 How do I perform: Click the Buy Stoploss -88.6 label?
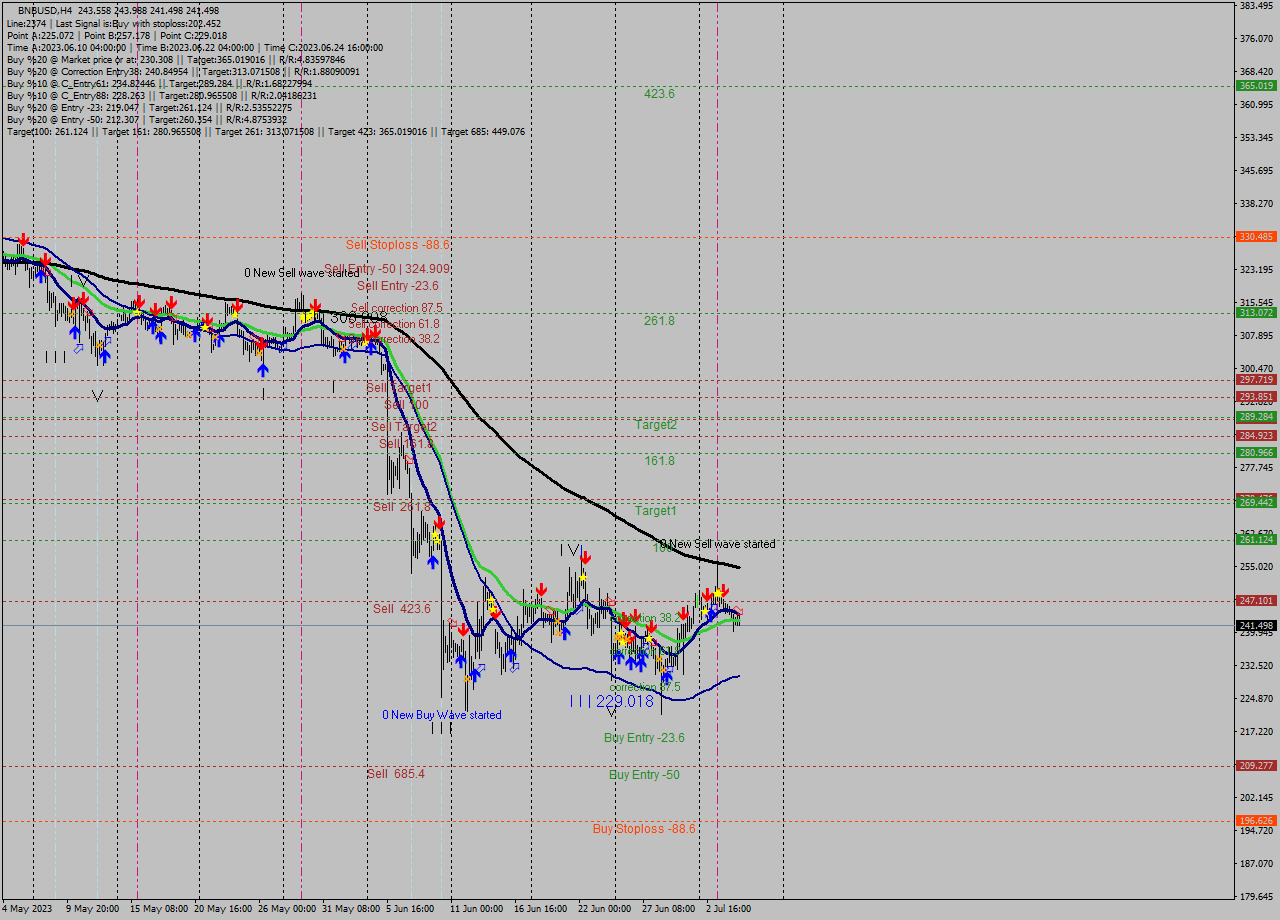[644, 829]
